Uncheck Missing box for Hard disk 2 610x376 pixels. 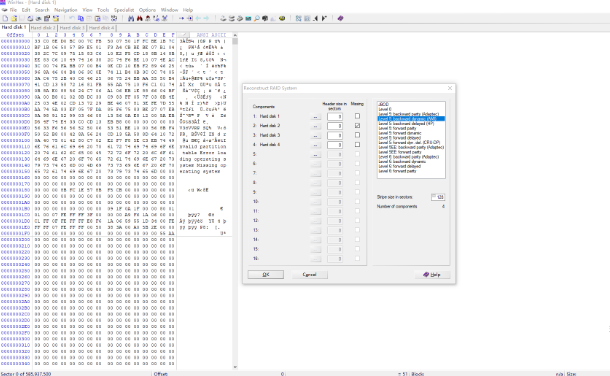tap(357, 126)
